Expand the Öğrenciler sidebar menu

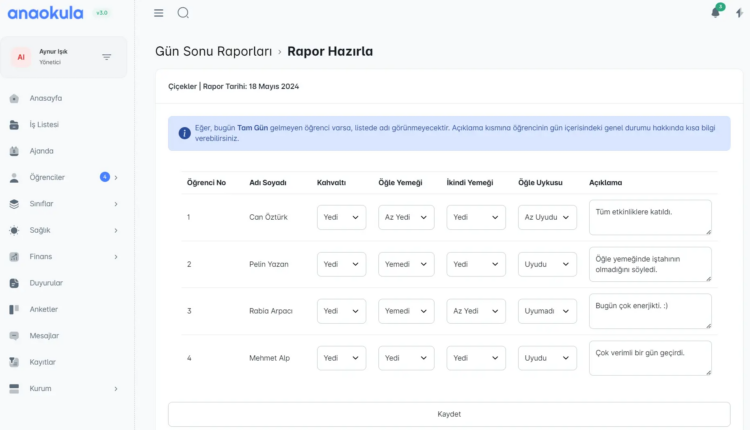115,177
